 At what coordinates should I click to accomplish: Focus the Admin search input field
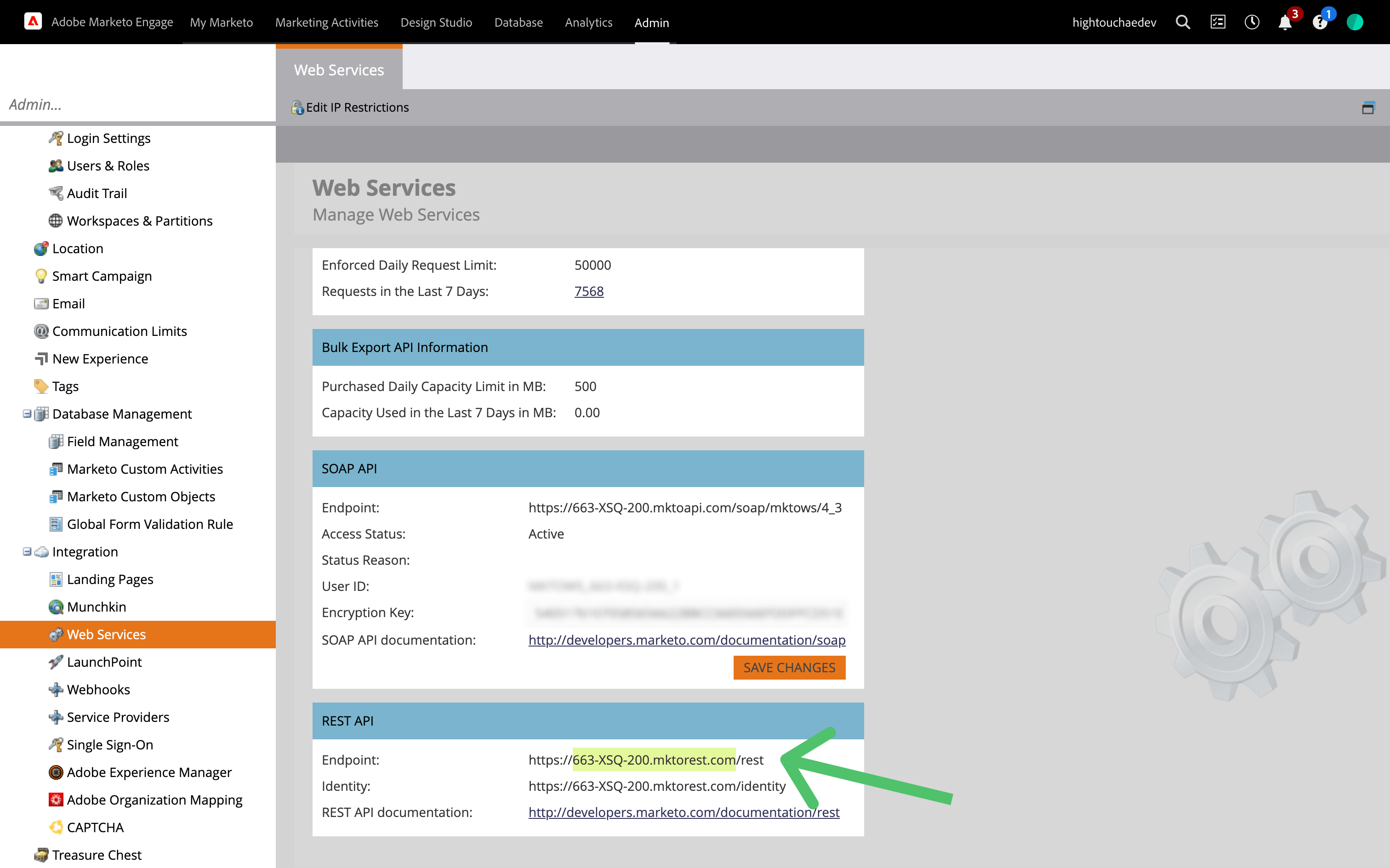pyautogui.click(x=138, y=104)
